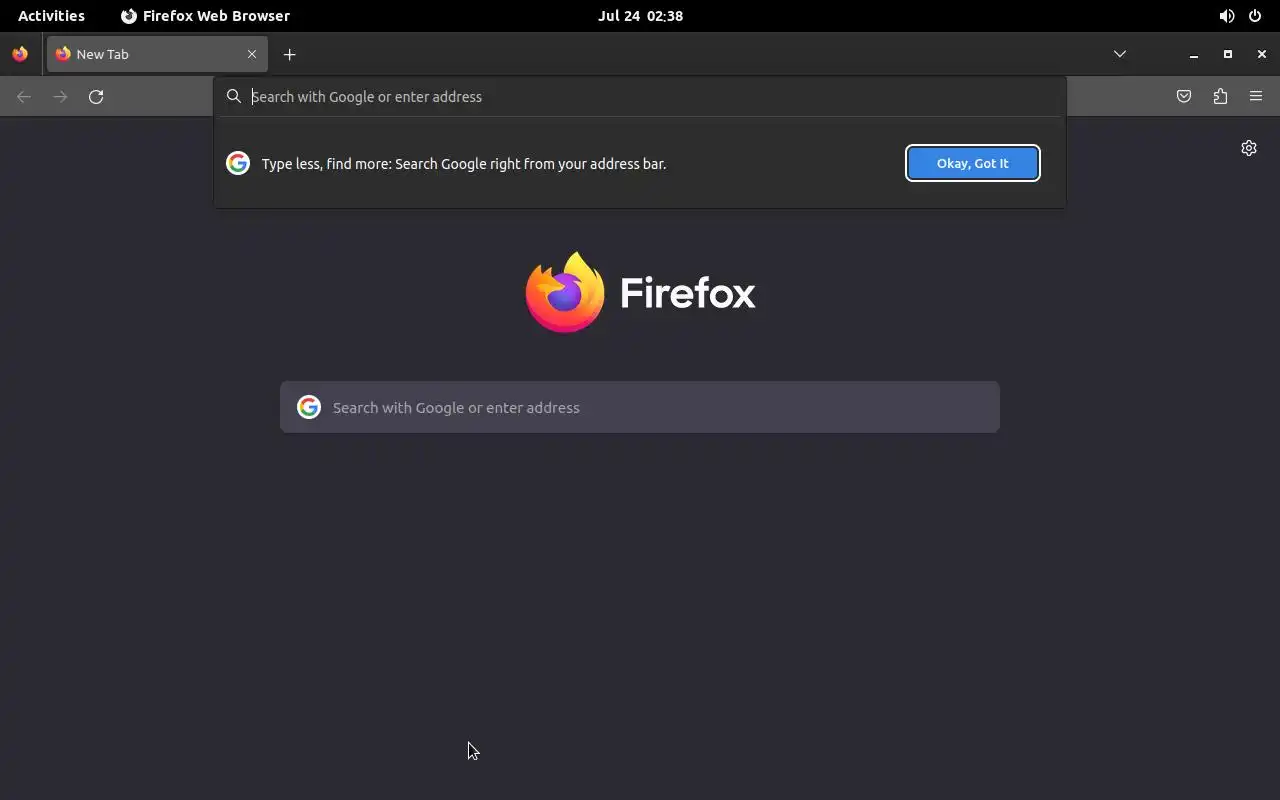Select the New Tab tab
This screenshot has width=1280, height=800.
157,54
